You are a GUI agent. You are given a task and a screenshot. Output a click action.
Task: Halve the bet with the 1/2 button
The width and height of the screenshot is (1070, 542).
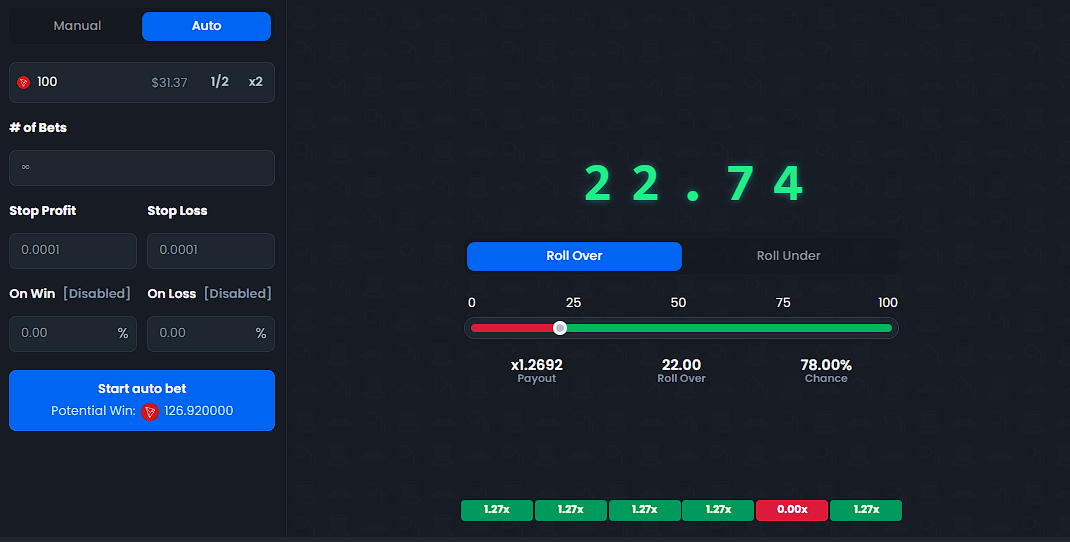coord(219,82)
